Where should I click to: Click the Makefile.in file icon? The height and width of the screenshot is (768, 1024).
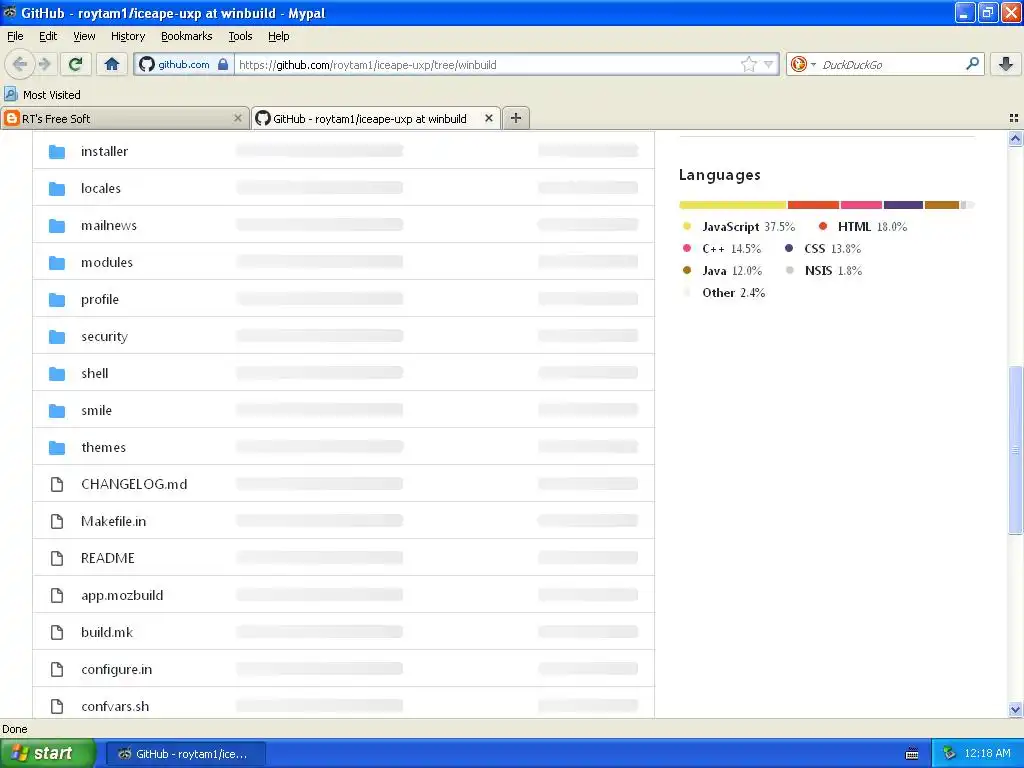[x=57, y=521]
